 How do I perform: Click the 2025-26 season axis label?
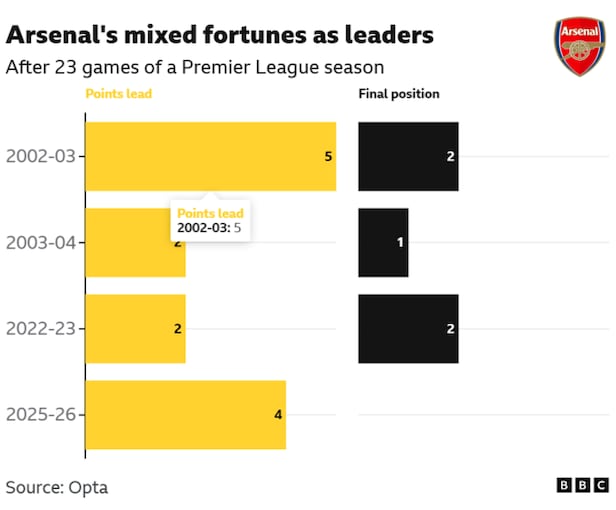tap(41, 415)
